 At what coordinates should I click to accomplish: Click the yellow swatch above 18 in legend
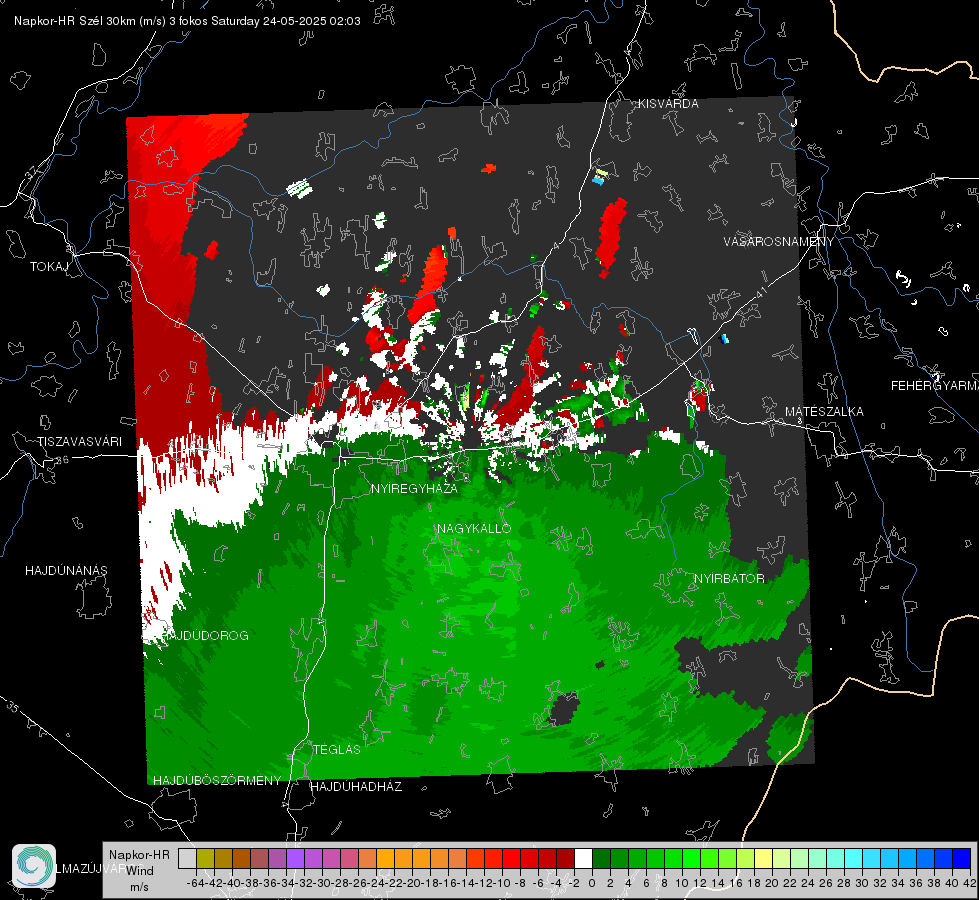[764, 858]
